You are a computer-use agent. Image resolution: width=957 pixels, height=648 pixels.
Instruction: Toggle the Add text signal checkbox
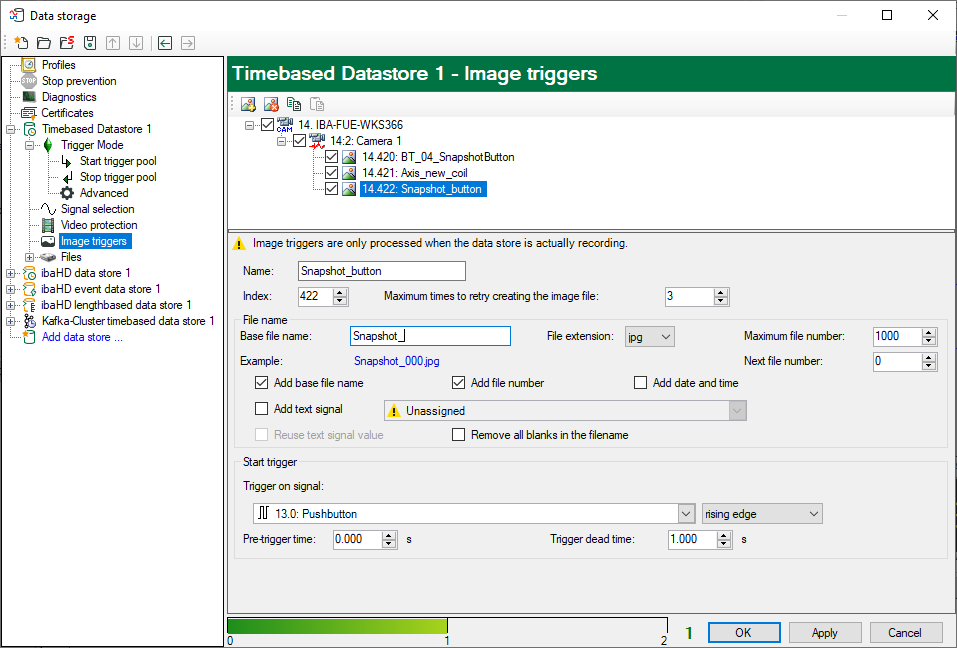pos(262,409)
